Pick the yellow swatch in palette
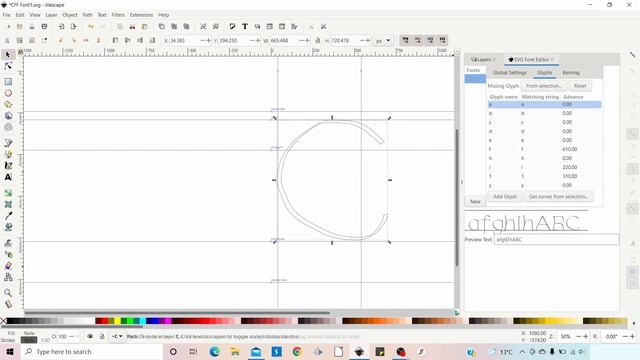This screenshot has height=360, width=640. pos(117,321)
